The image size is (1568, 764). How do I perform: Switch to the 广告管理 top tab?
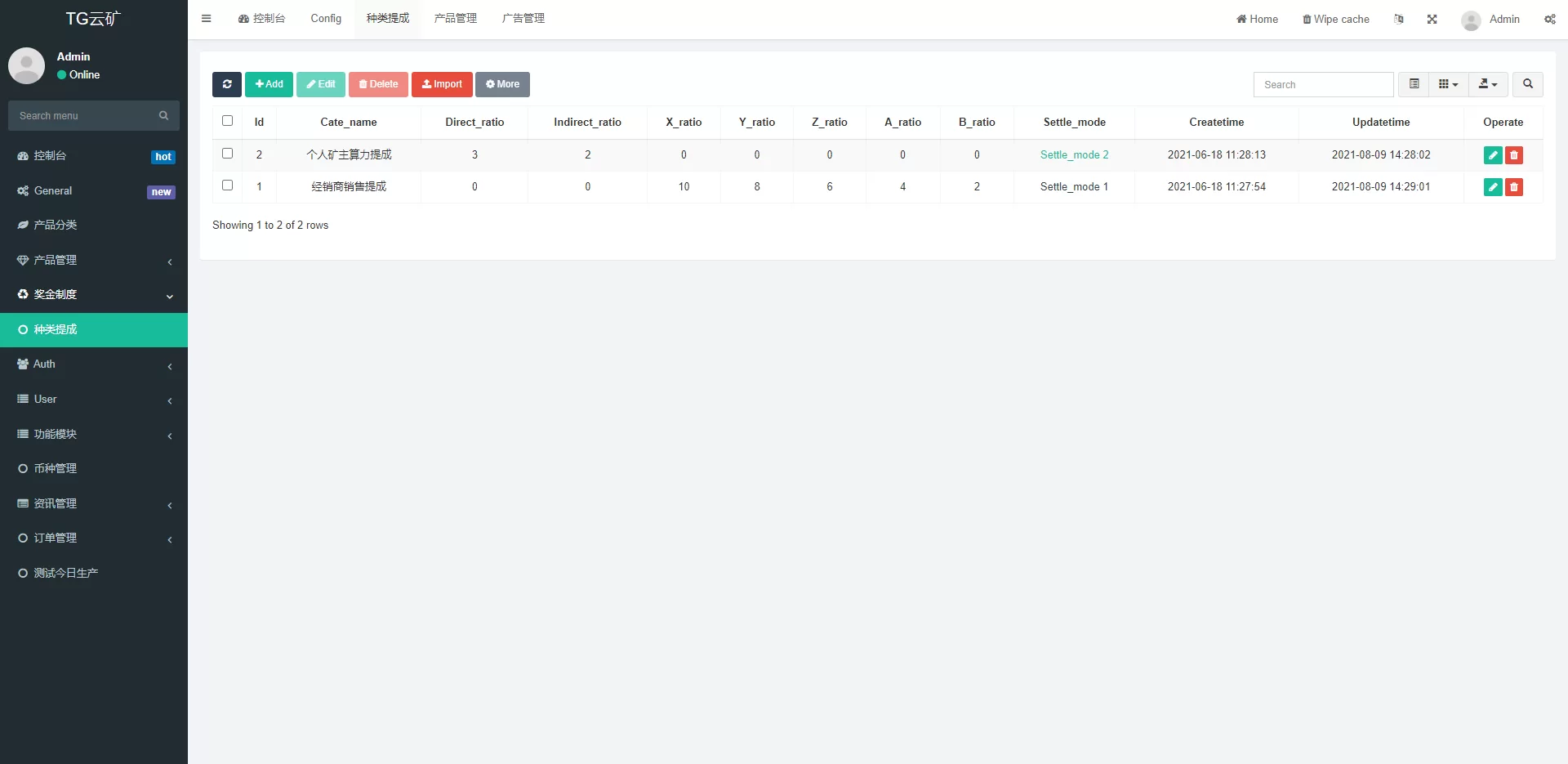[x=523, y=19]
